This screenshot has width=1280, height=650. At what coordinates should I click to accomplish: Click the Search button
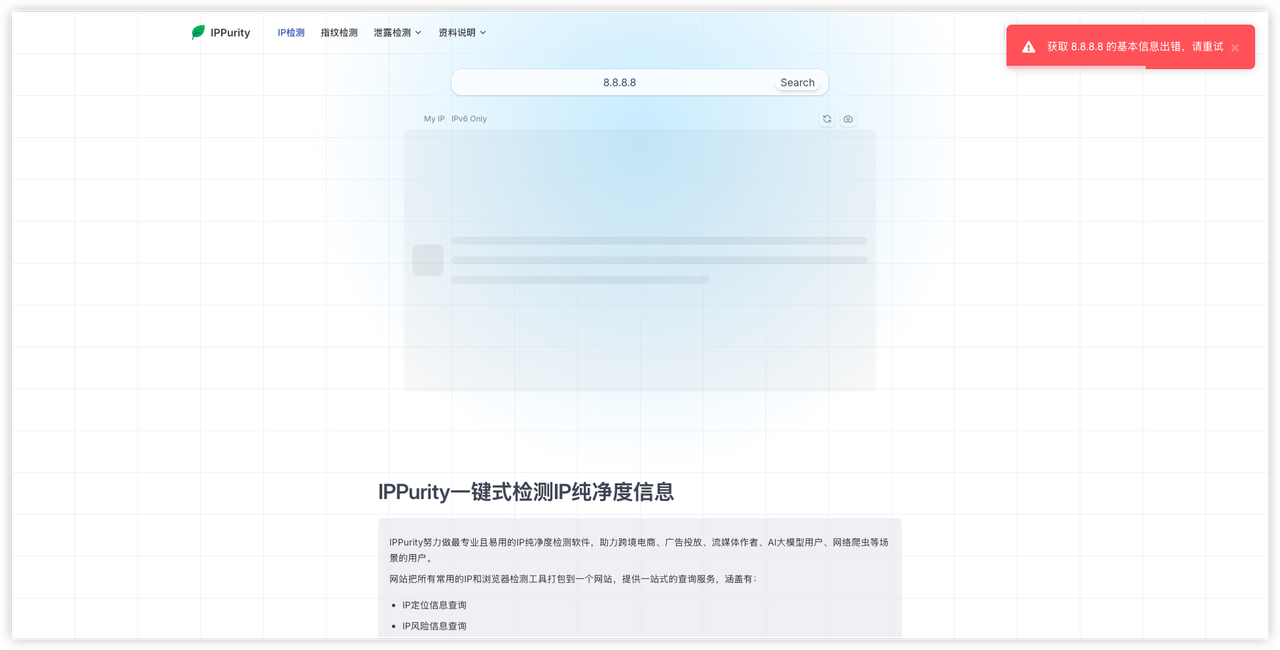(798, 83)
